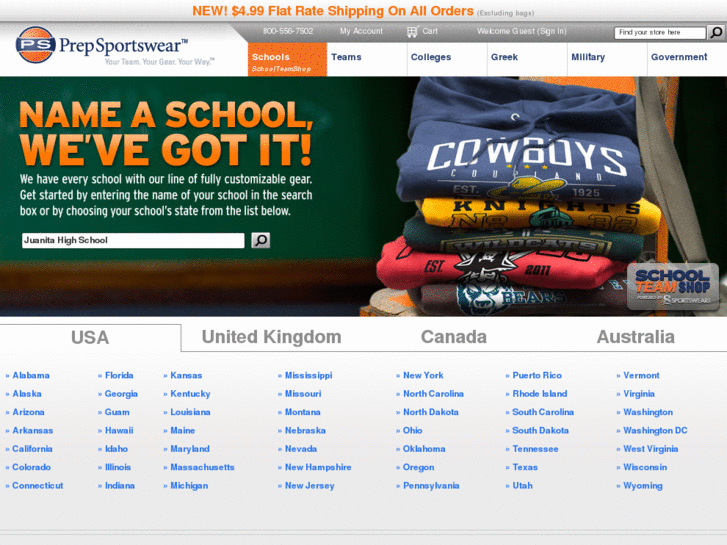Open the Texas state link
Image resolution: width=727 pixels, height=545 pixels.
(525, 467)
